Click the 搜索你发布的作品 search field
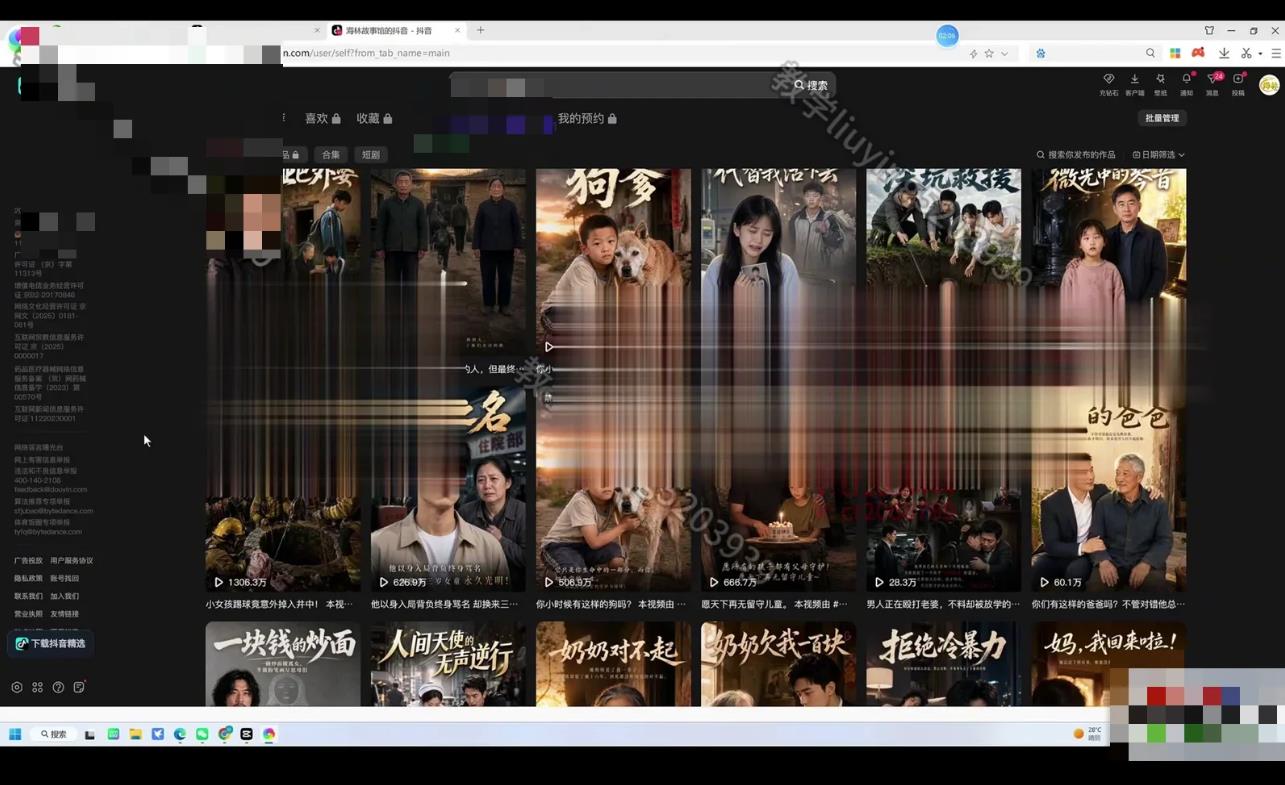Screen dimensions: 1285x785 coord(1076,155)
